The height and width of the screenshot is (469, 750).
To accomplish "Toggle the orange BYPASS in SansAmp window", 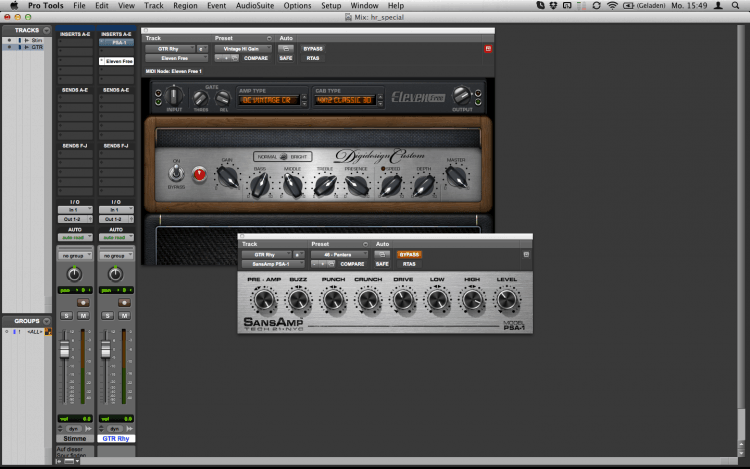I will click(x=409, y=255).
